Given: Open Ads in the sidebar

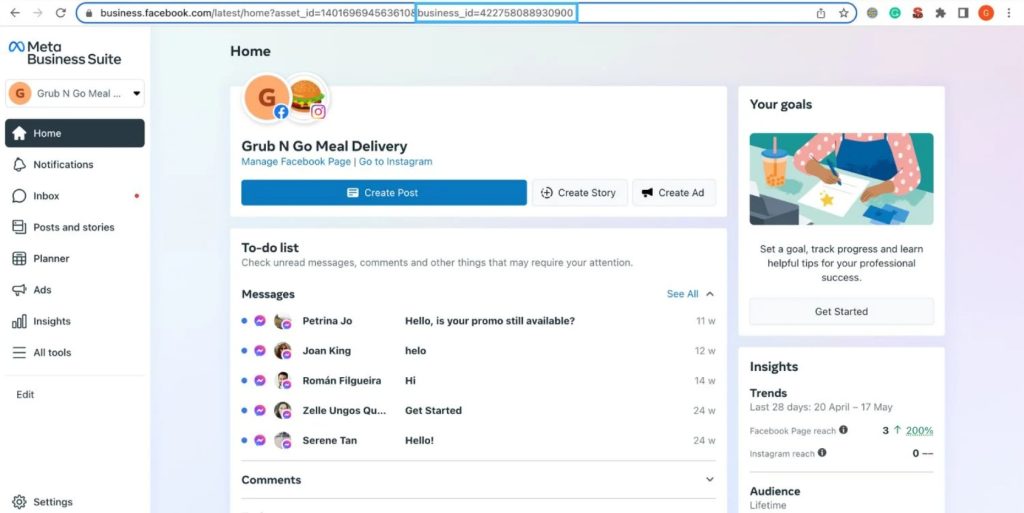Looking at the screenshot, I should 75,290.
